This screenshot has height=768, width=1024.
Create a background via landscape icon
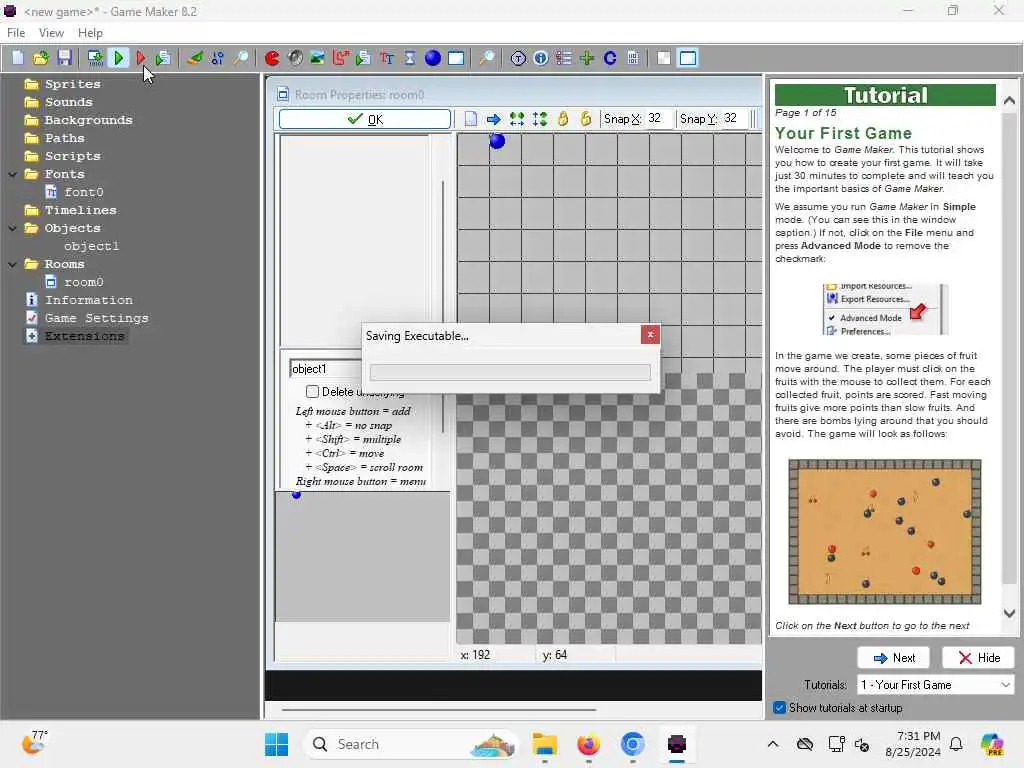pyautogui.click(x=317, y=58)
